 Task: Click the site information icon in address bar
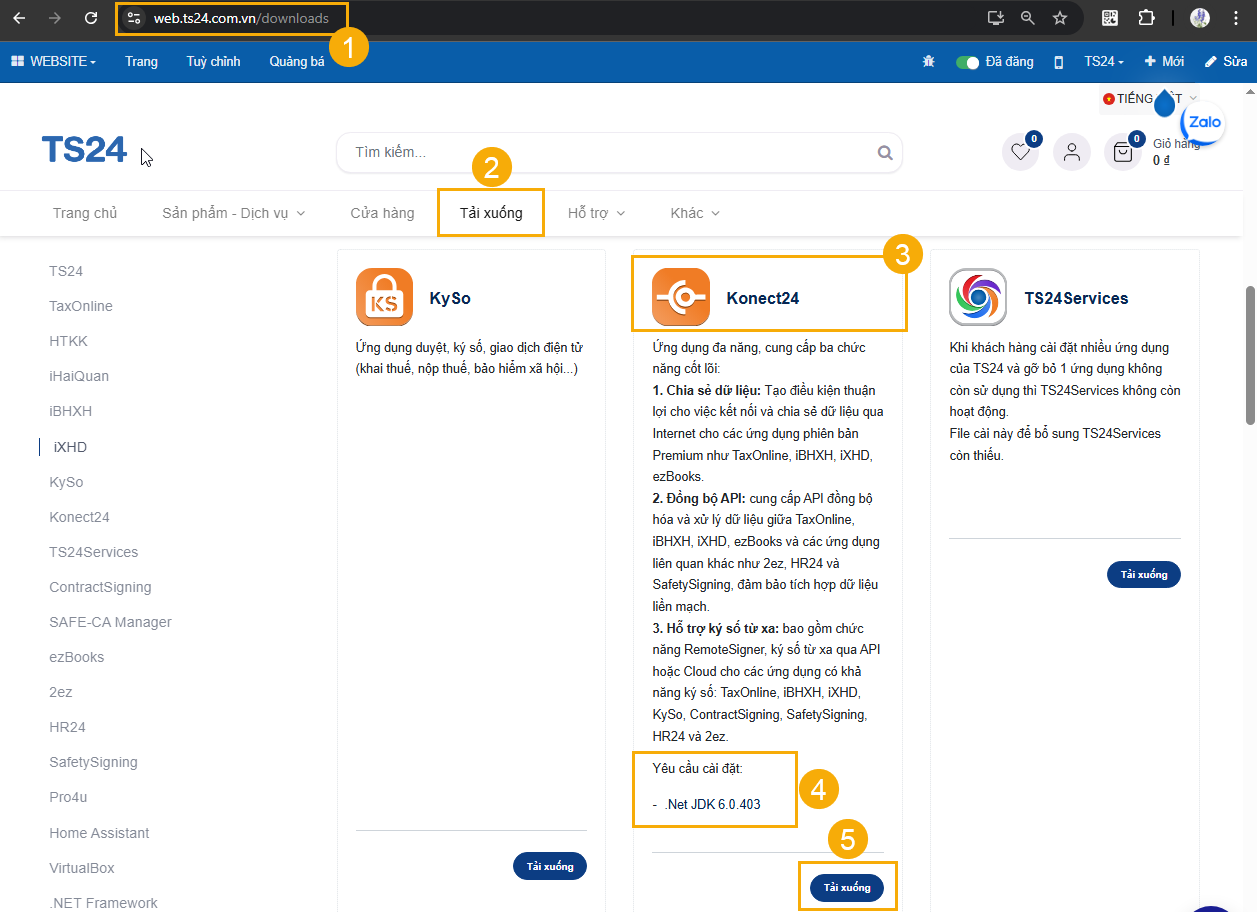tap(135, 18)
